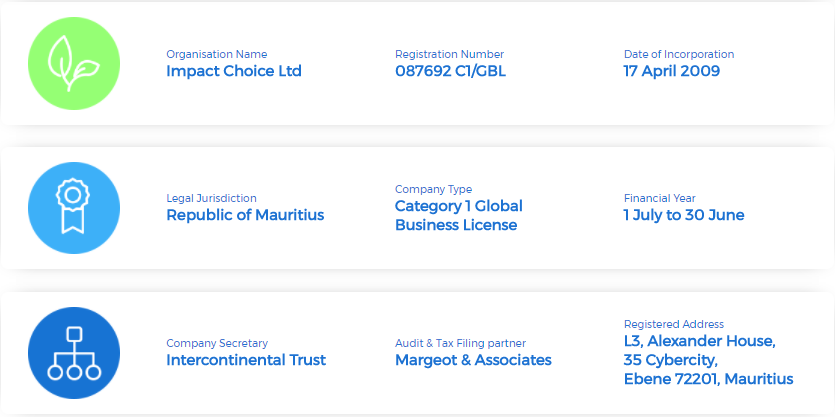Screen dimensions: 835x417
Task: Click the Legal Jurisdiction label
Action: pos(211,198)
